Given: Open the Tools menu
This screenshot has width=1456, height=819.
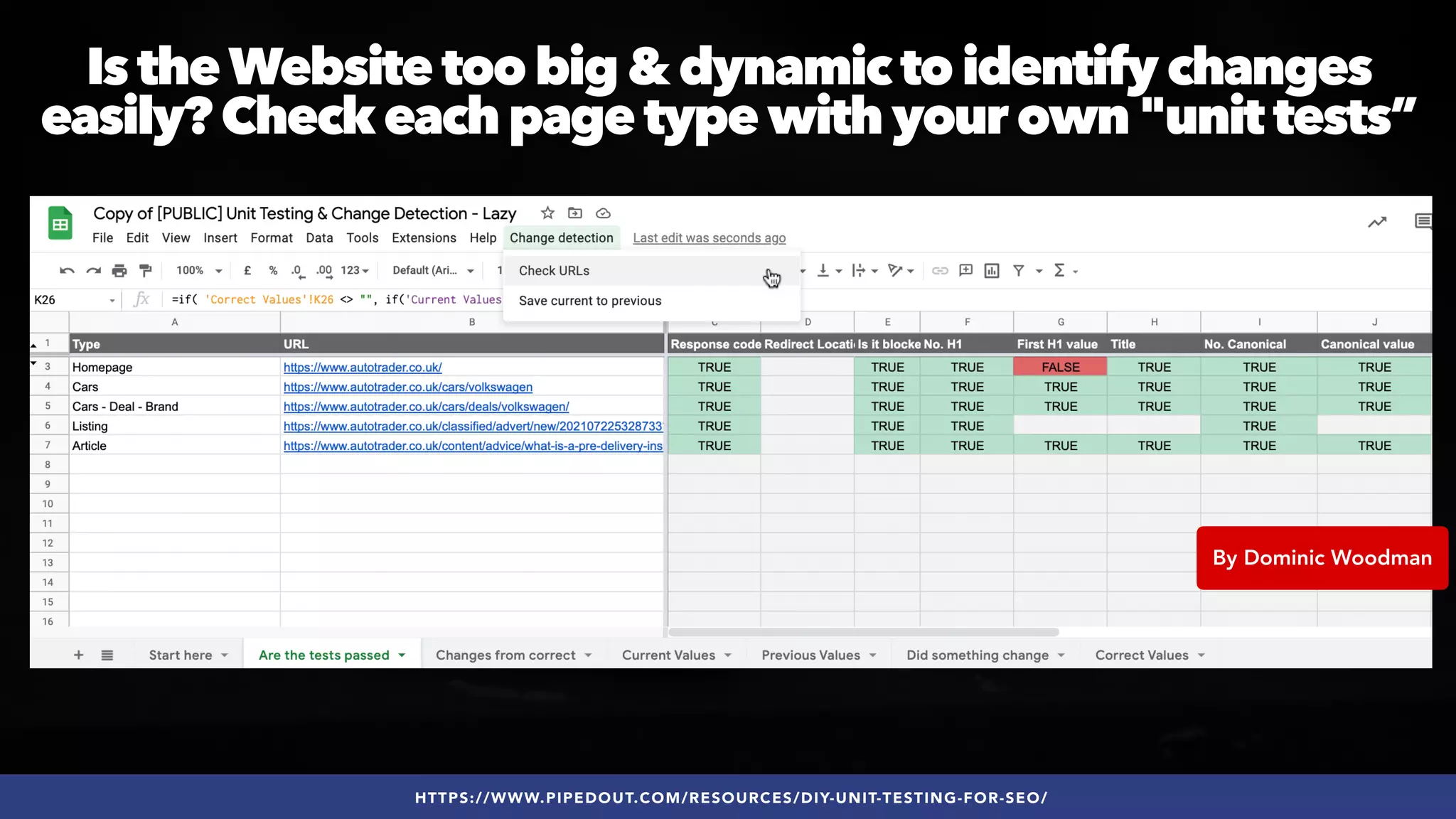Looking at the screenshot, I should click(362, 238).
